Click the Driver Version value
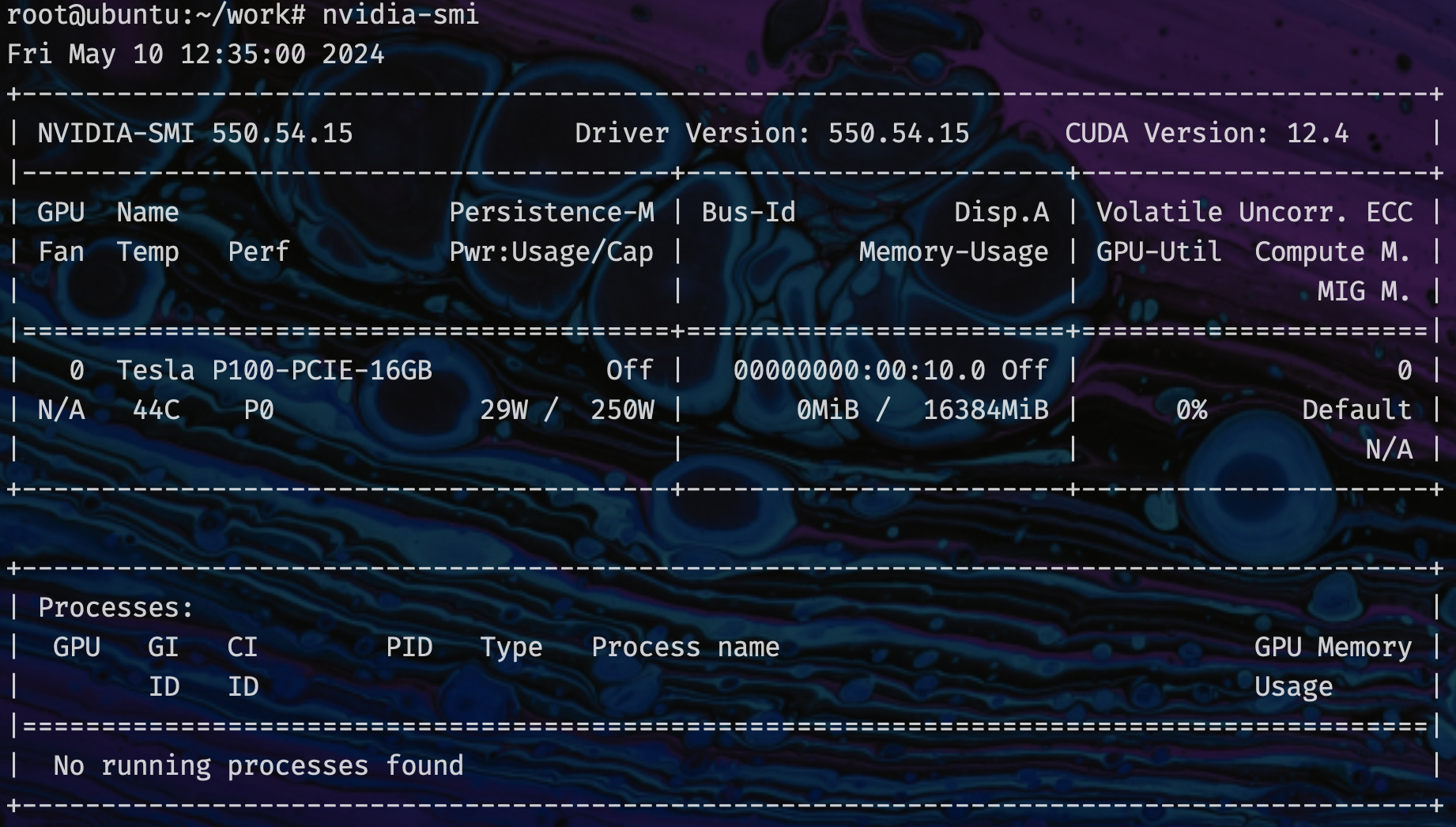Image resolution: width=1456 pixels, height=827 pixels. pyautogui.click(x=898, y=133)
